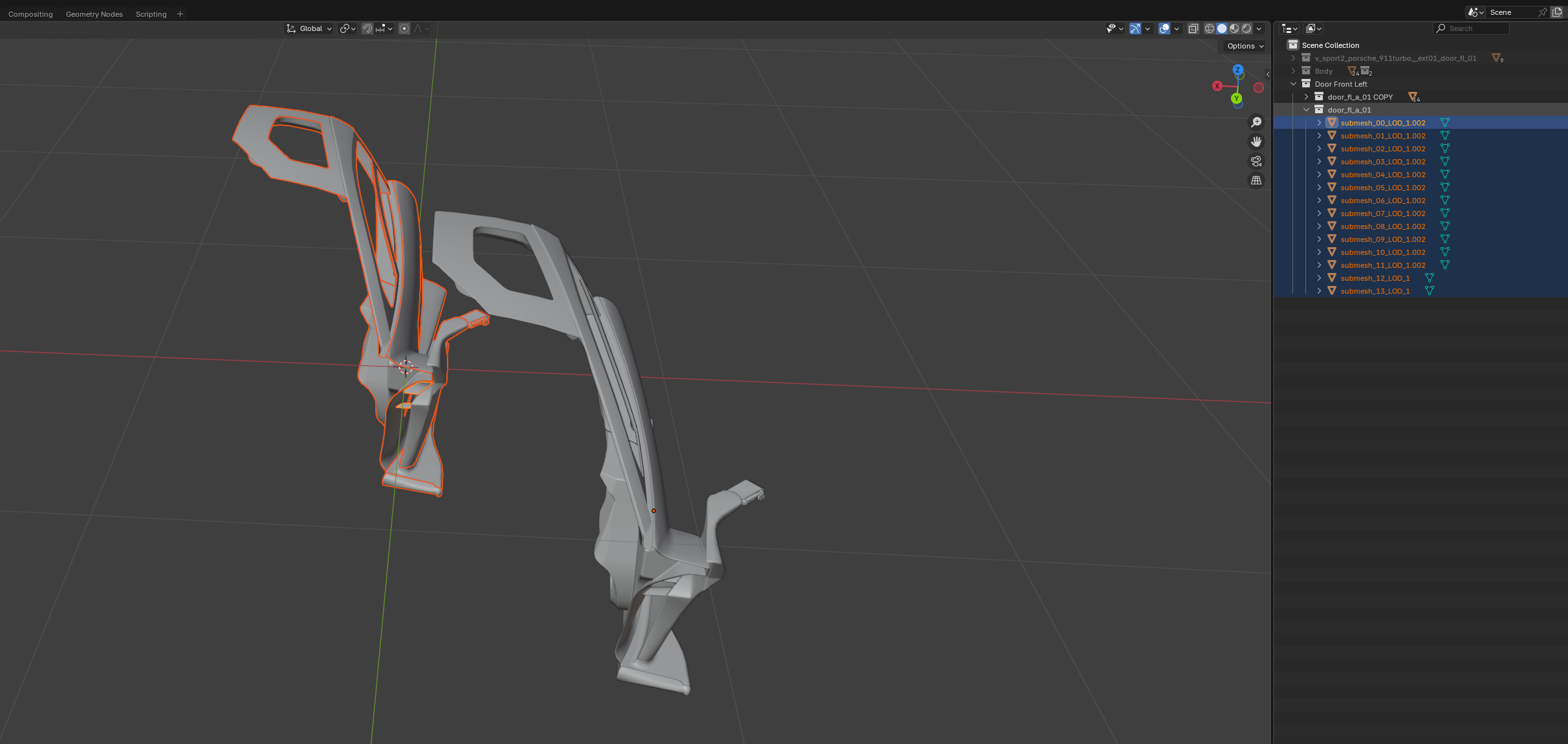Toggle show overlays button
Screen dimensions: 1568x744
click(x=1164, y=28)
